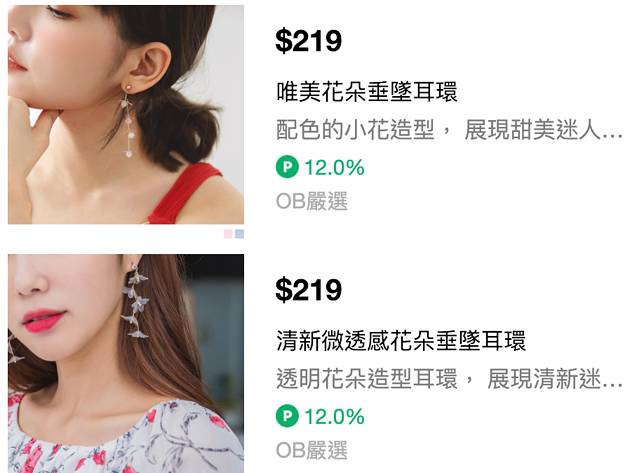Click the 12.0% reward rate on second product
This screenshot has width=644, height=473.
coord(334,416)
